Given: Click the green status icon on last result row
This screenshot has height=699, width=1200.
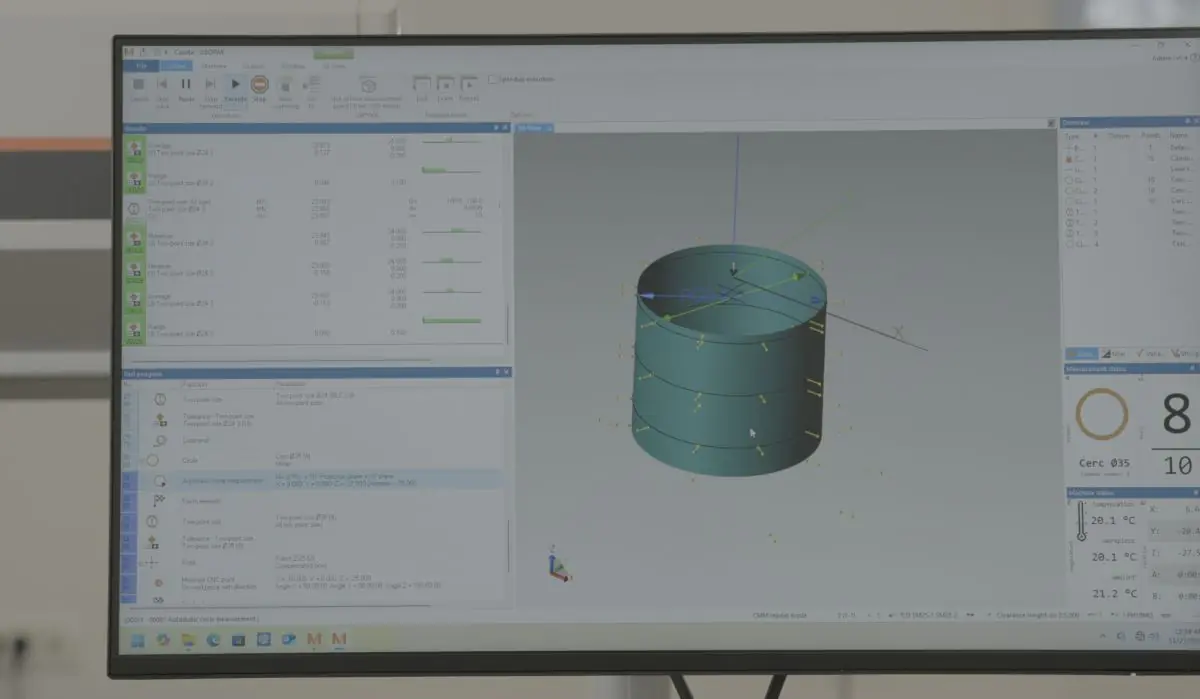Looking at the screenshot, I should coord(134,329).
